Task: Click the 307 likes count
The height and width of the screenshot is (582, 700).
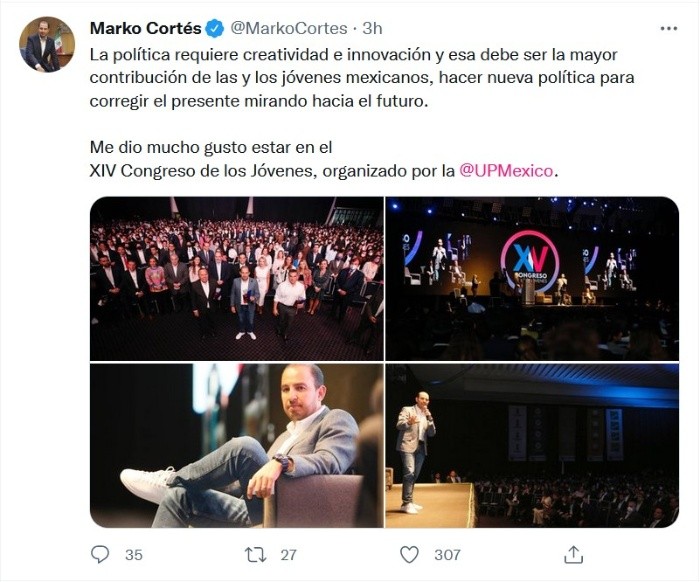Action: [447, 554]
